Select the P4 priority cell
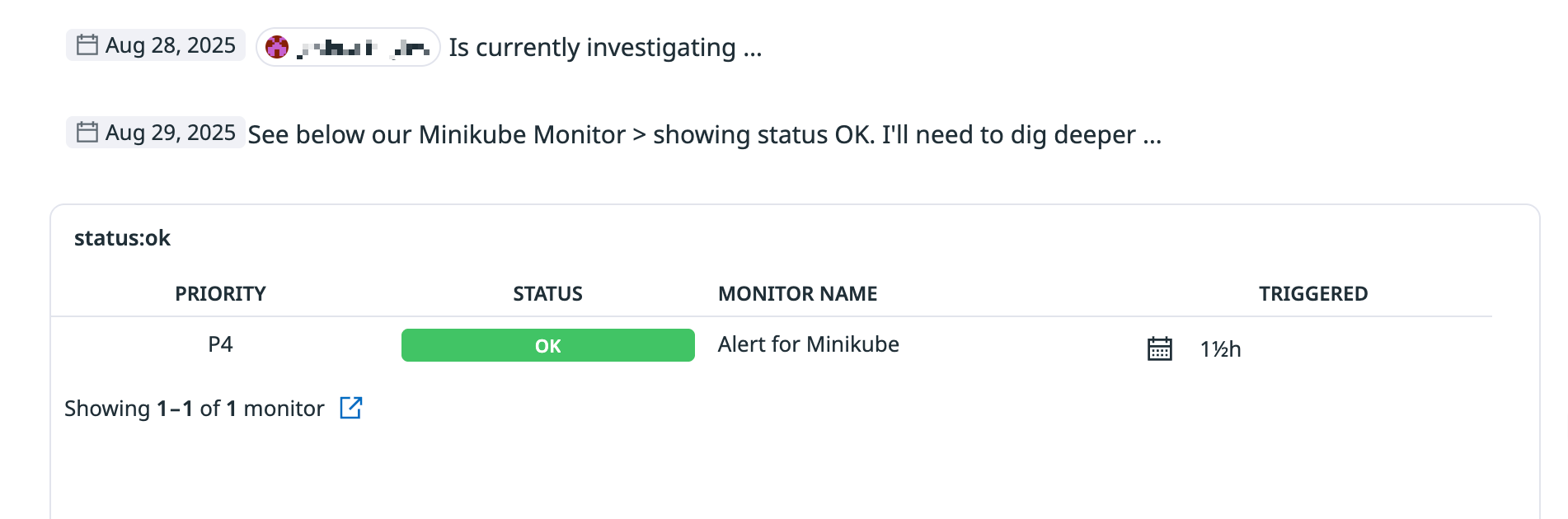 tap(220, 344)
